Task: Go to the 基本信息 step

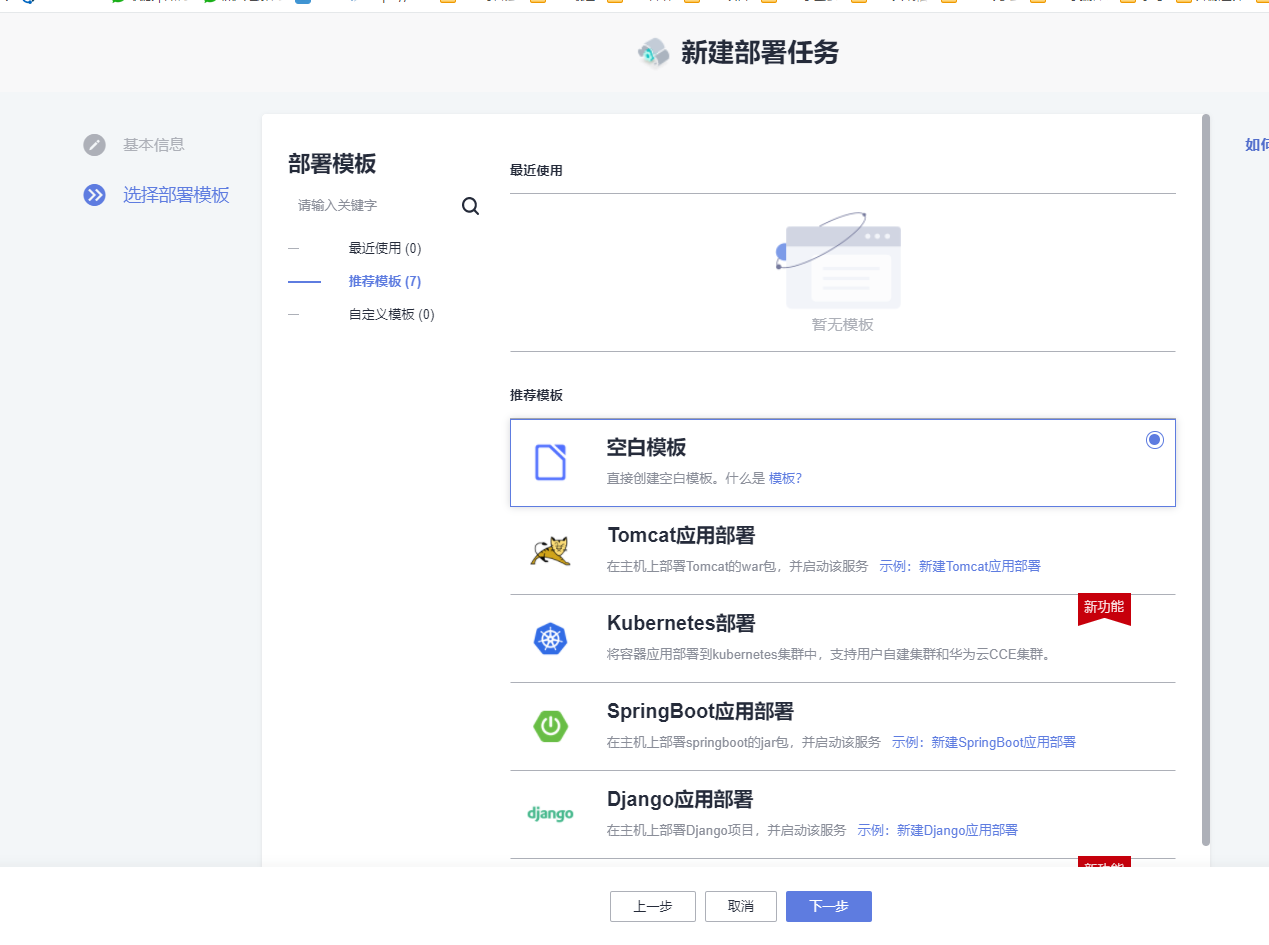Action: point(154,144)
